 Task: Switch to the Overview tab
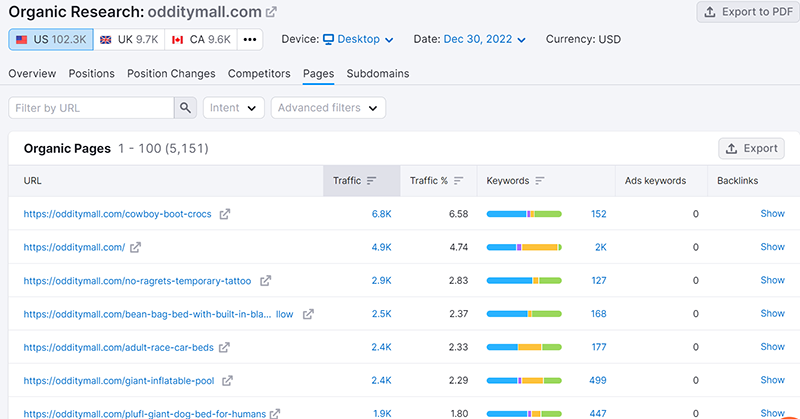[32, 73]
